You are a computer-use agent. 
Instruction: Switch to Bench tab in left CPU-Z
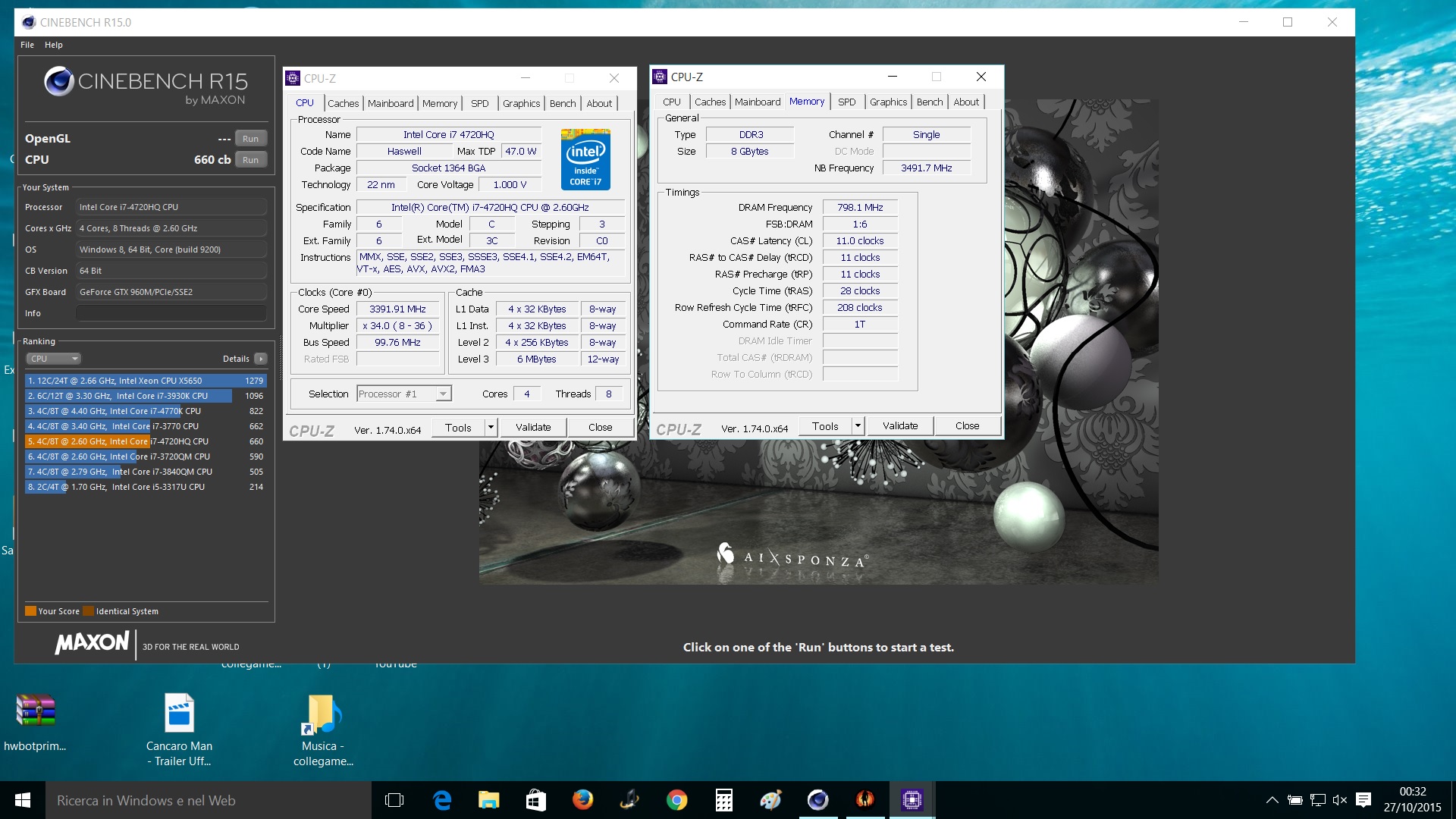(563, 103)
